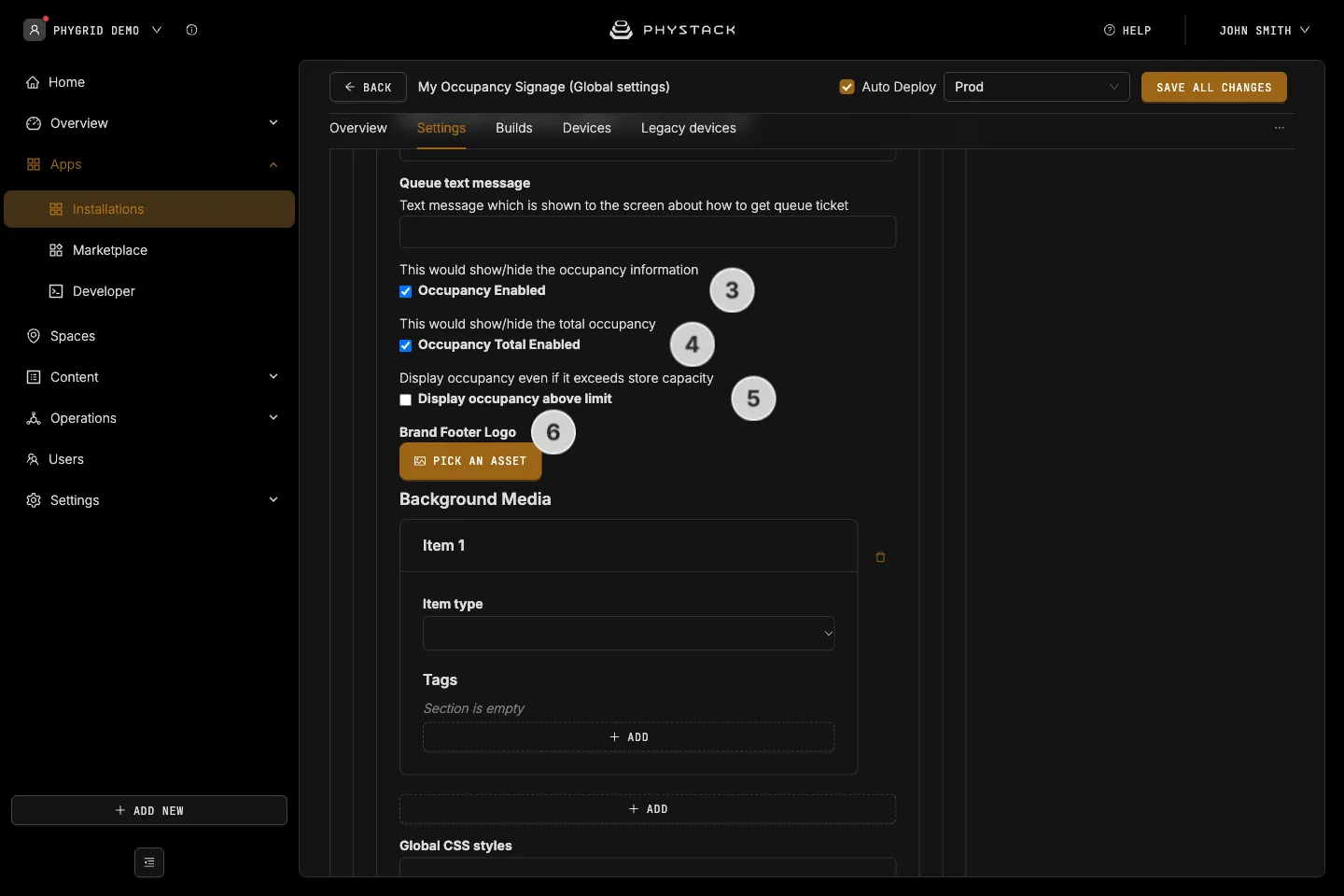The width and height of the screenshot is (1344, 896).
Task: Click the Spaces location pin icon
Action: (34, 336)
